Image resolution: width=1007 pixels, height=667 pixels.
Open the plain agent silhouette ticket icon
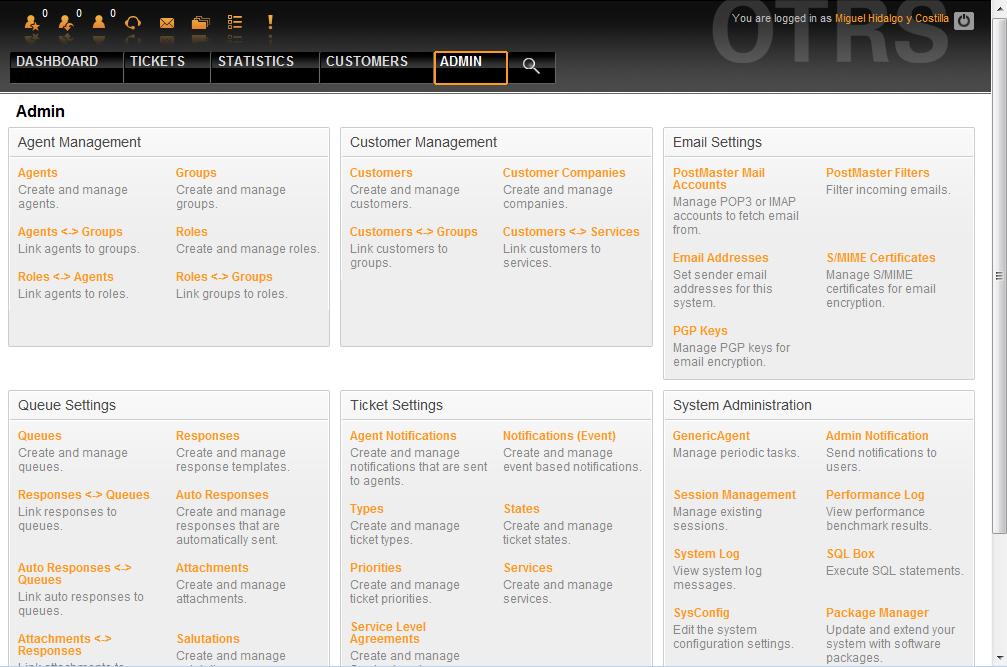99,22
